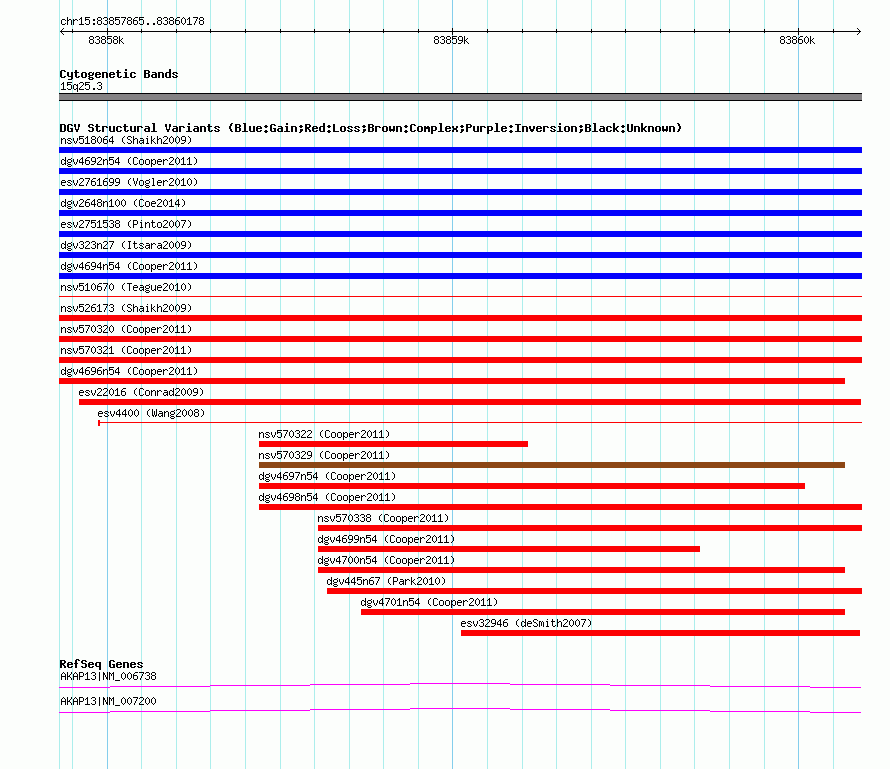
Task: Click the nsv570321 (Cooper2011) label
Action: pyautogui.click(x=126, y=350)
